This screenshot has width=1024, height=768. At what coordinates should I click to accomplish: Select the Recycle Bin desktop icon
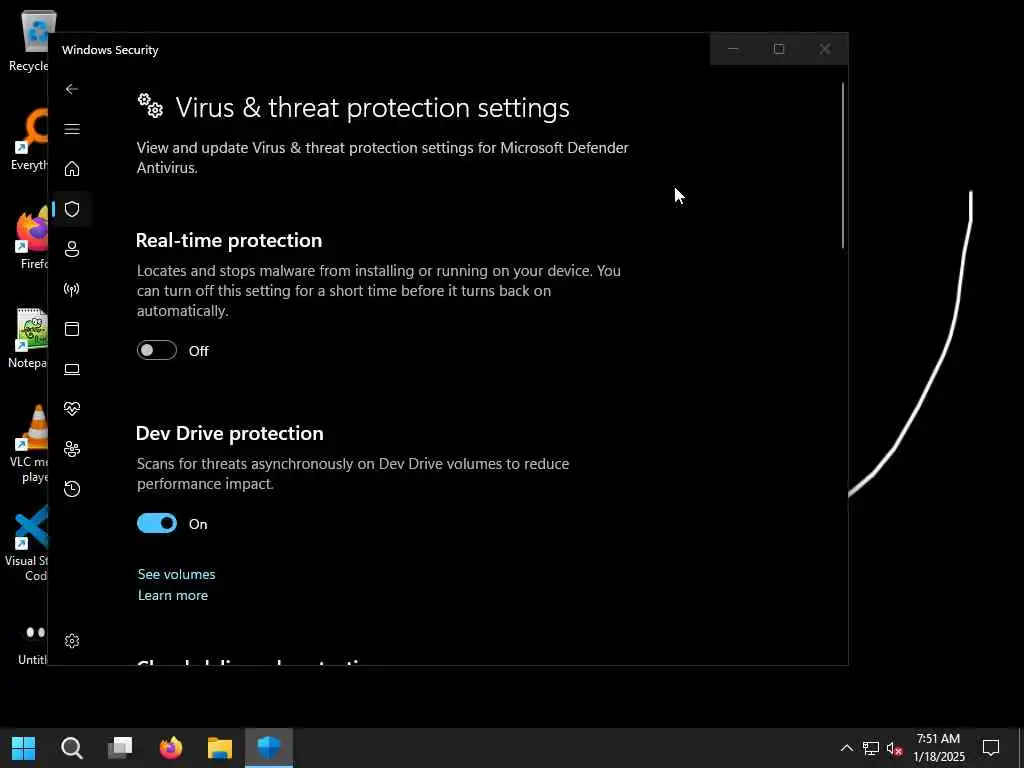[x=27, y=41]
